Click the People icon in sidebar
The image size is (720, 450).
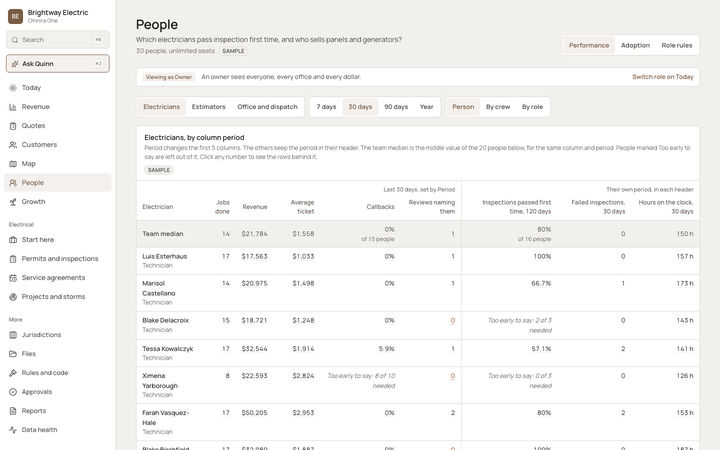pos(13,183)
